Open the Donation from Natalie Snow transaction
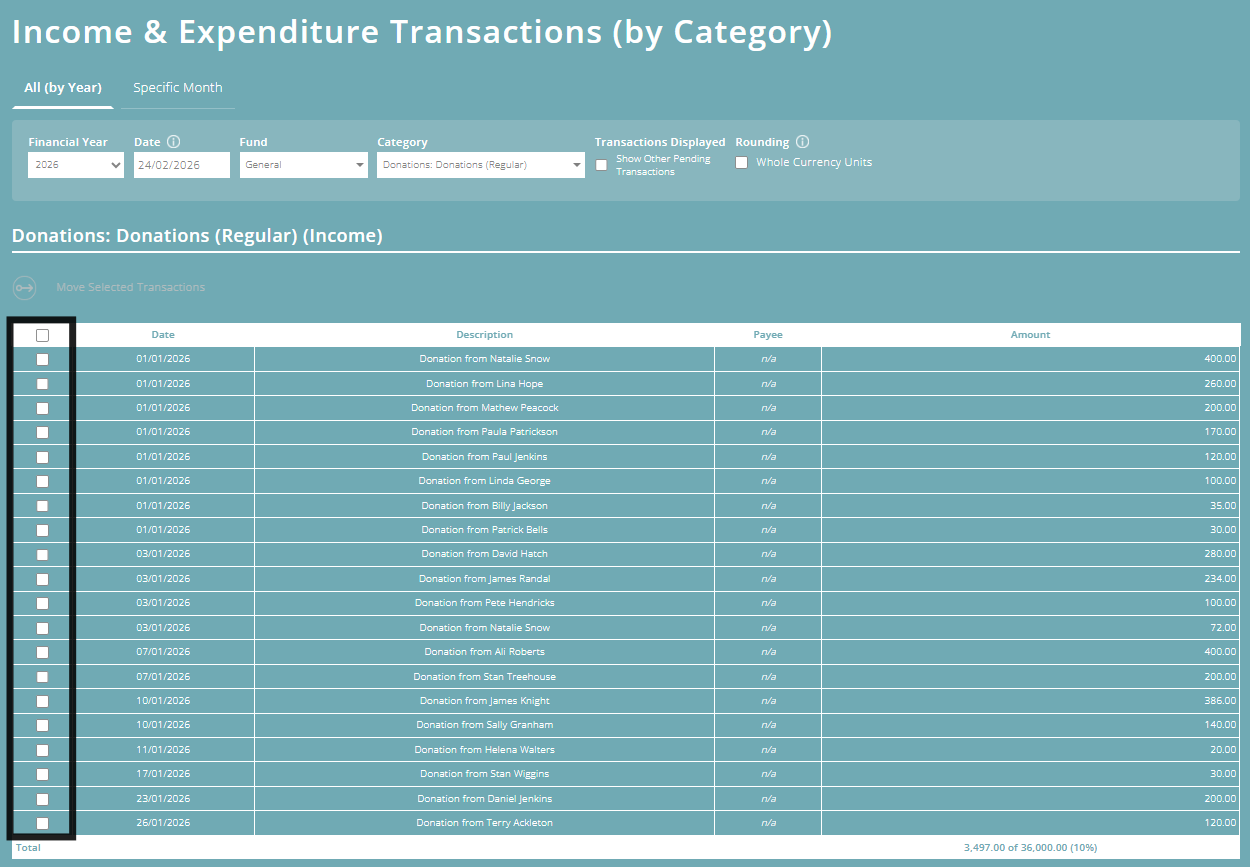1250x867 pixels. tap(484, 359)
